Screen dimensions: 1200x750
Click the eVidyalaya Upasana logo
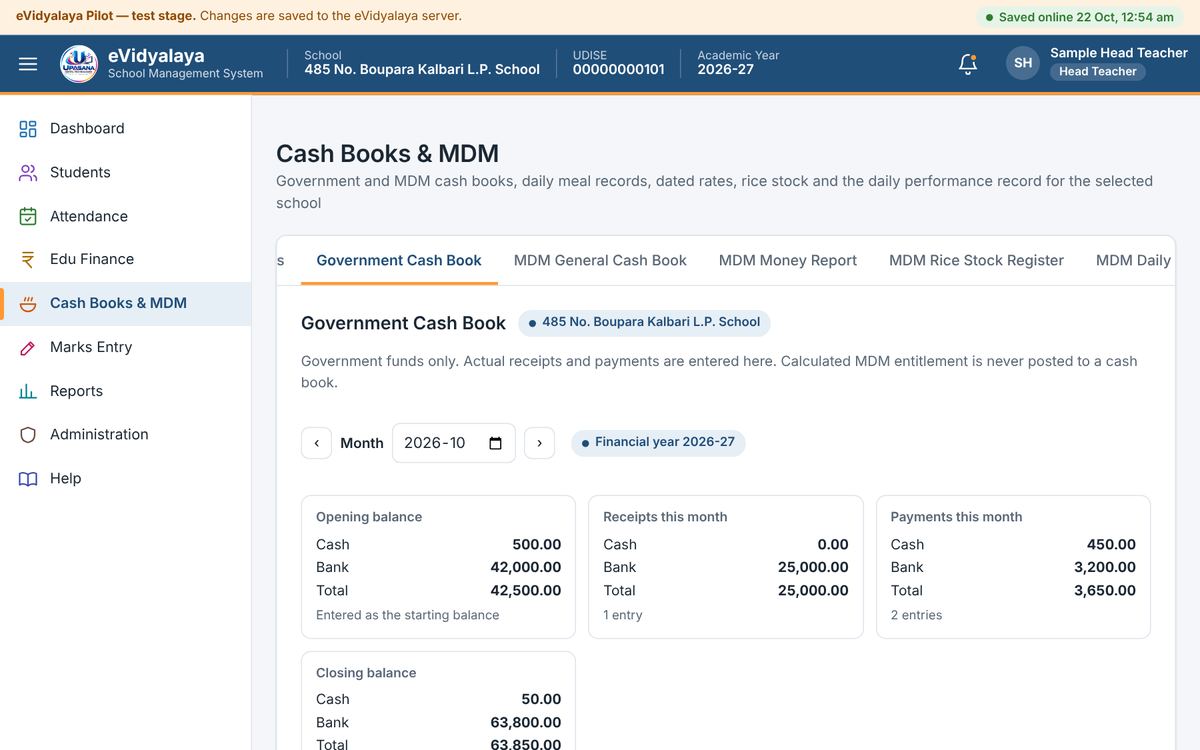79,64
